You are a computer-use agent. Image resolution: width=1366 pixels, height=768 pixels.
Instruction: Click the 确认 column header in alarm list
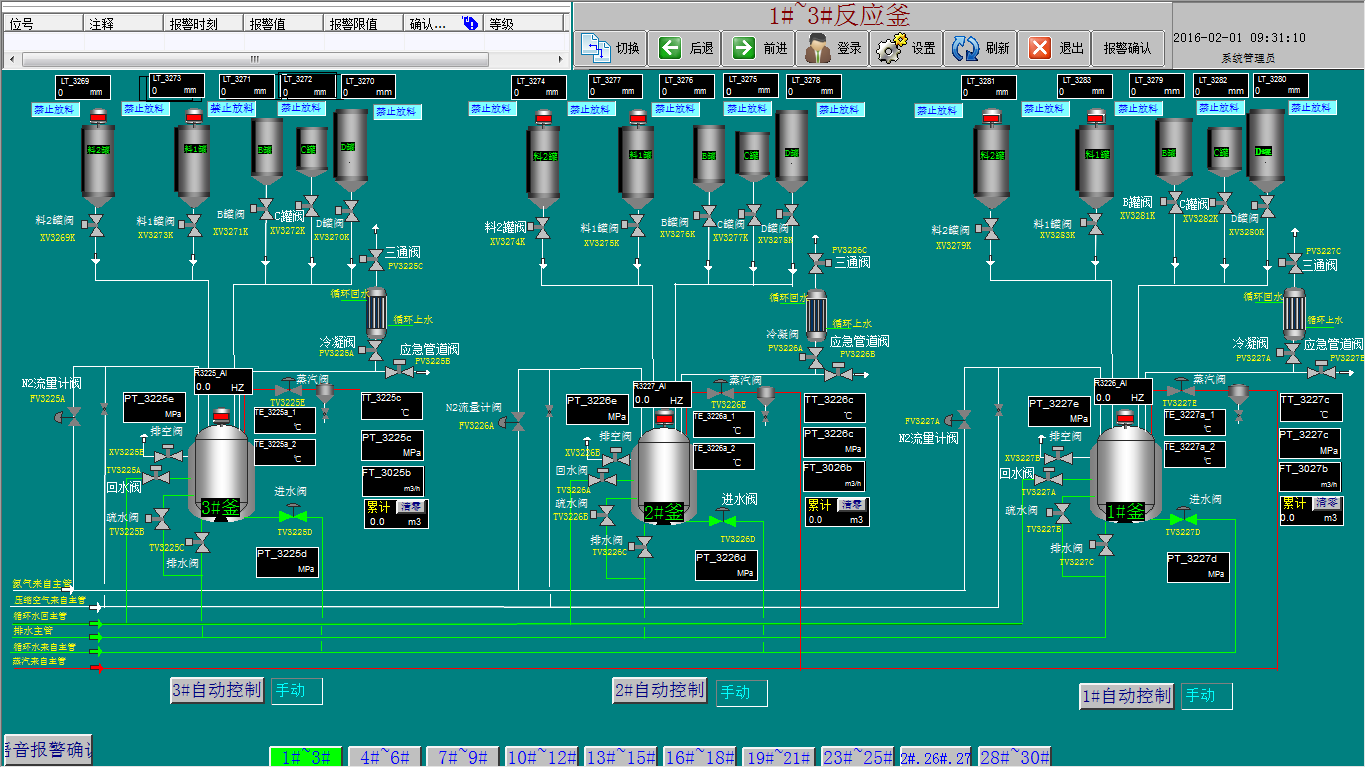[428, 24]
